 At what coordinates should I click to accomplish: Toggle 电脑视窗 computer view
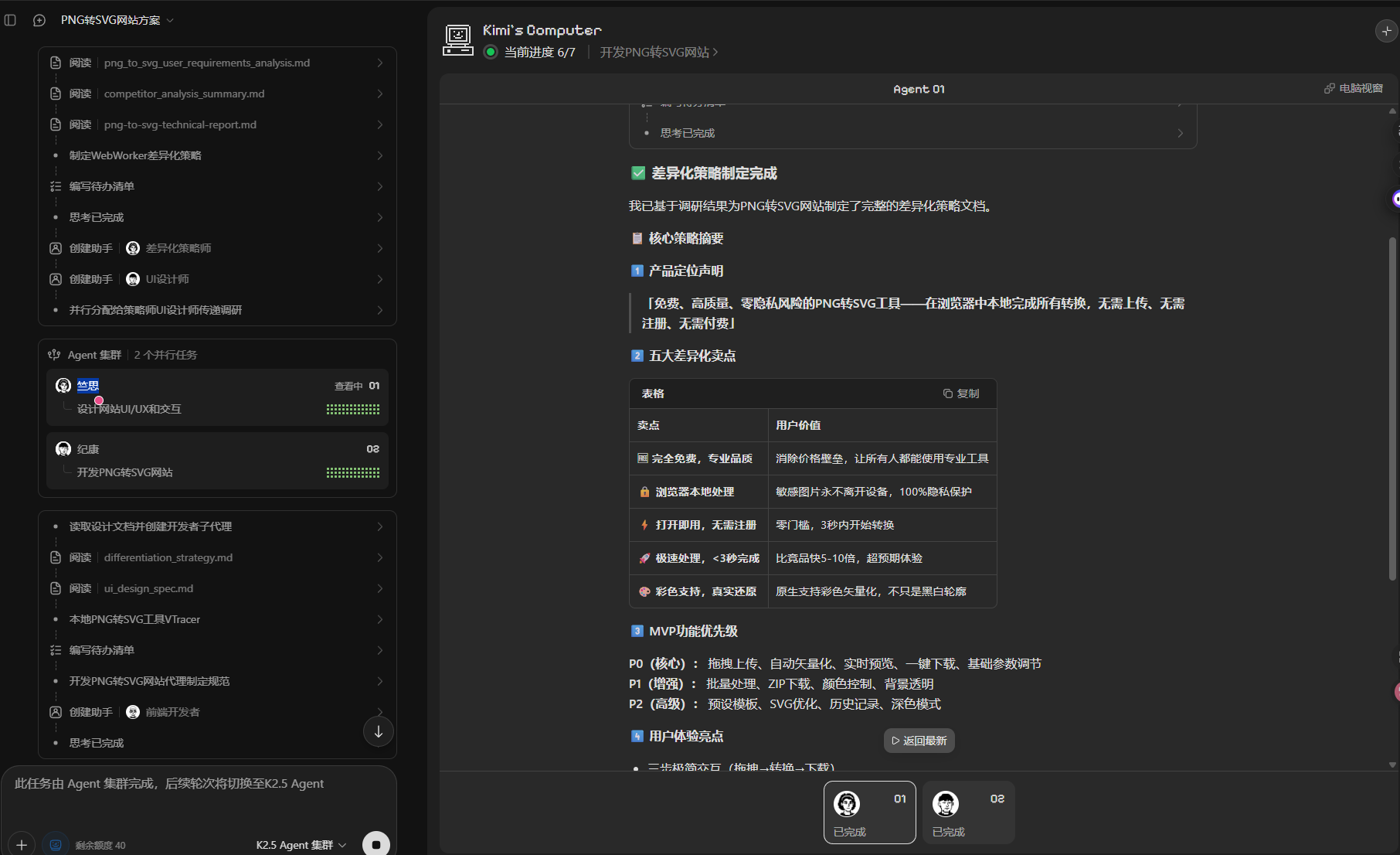coord(1353,88)
